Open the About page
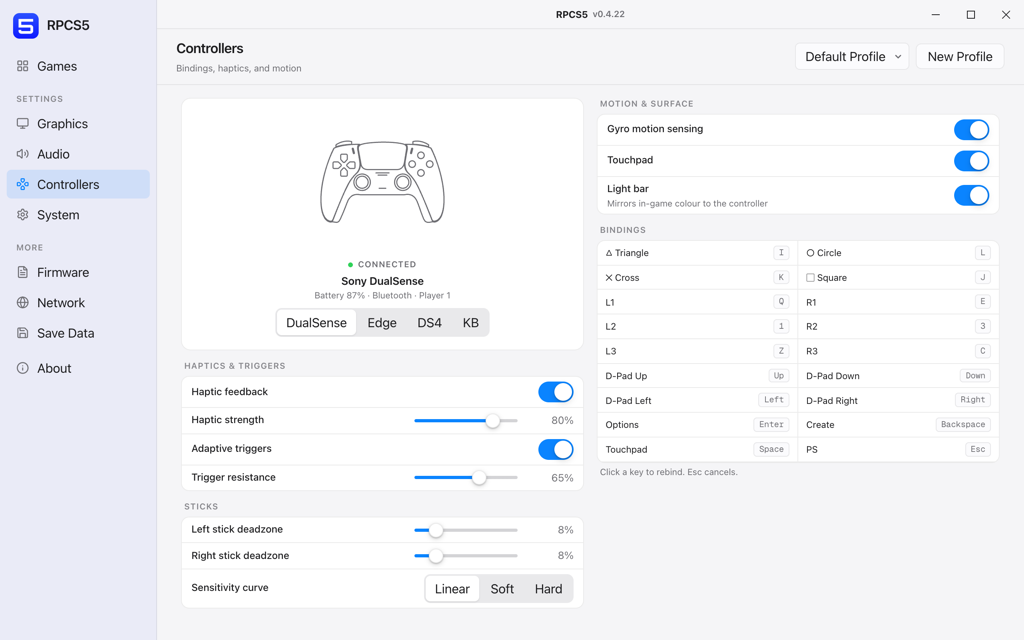 click(x=78, y=368)
